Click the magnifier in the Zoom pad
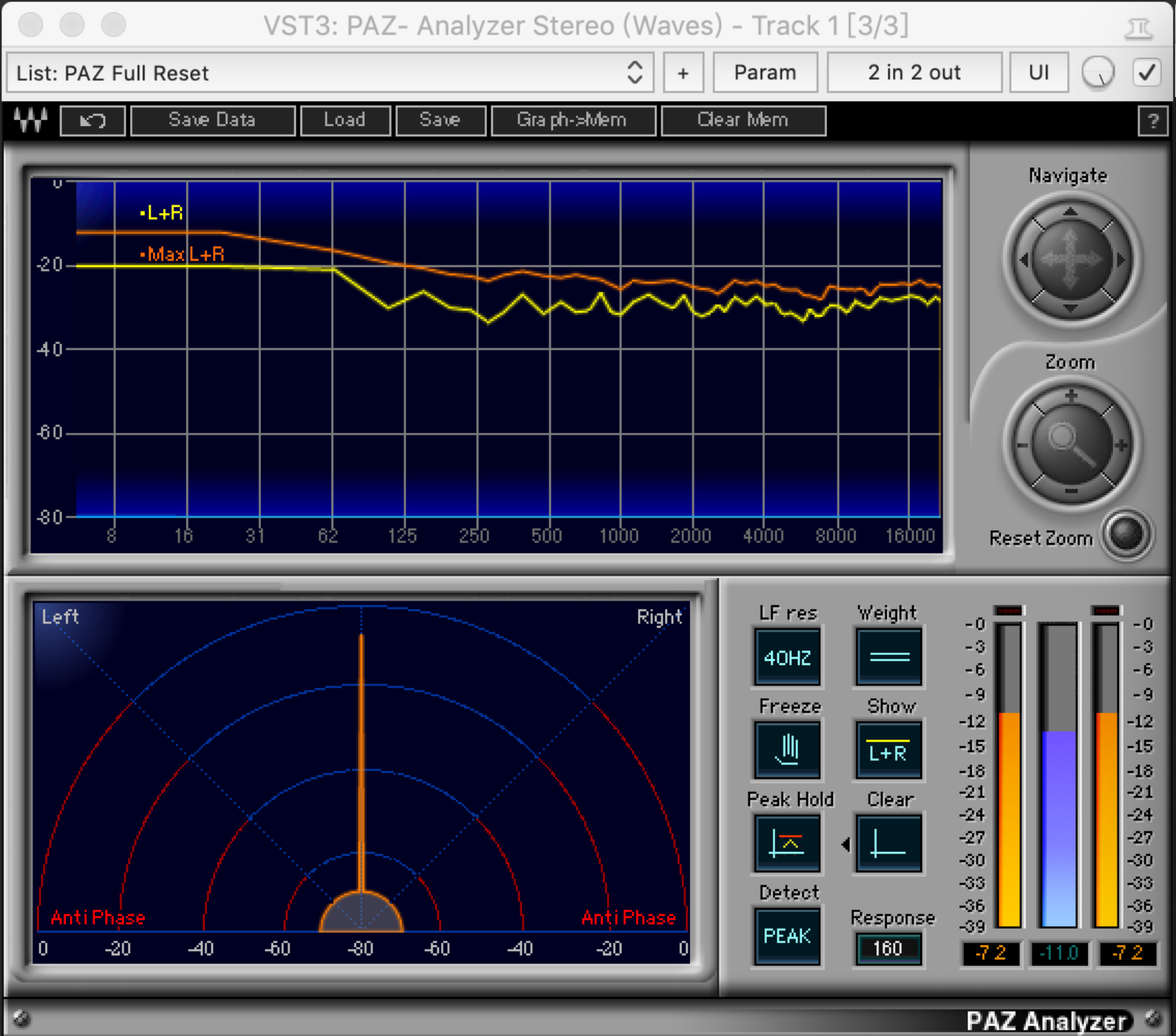 coord(1071,444)
